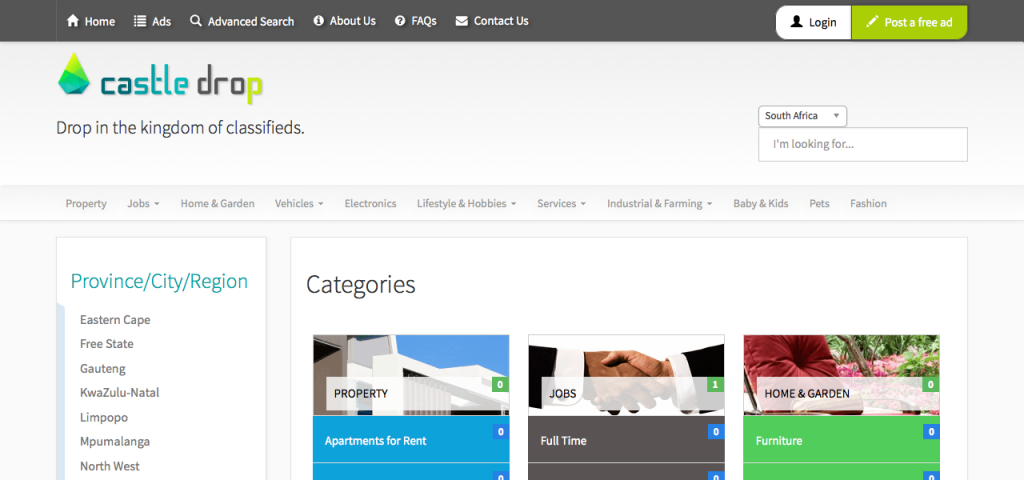Open the Property category menu item

click(x=86, y=203)
